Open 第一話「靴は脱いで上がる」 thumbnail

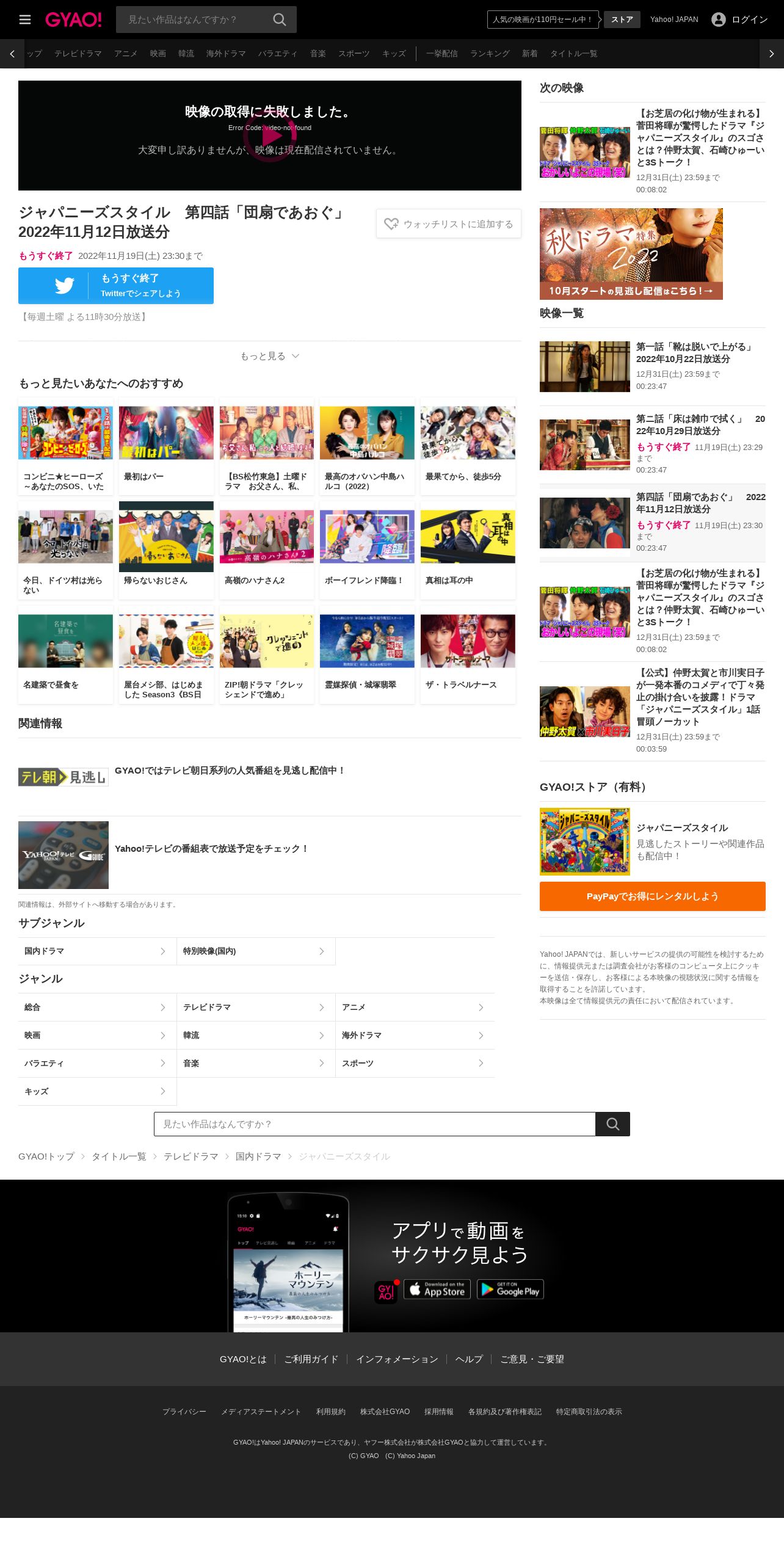(x=585, y=366)
